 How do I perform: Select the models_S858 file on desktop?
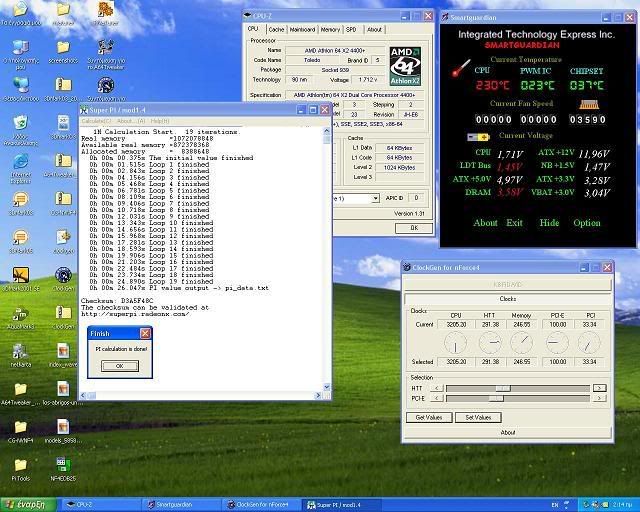coord(63,427)
